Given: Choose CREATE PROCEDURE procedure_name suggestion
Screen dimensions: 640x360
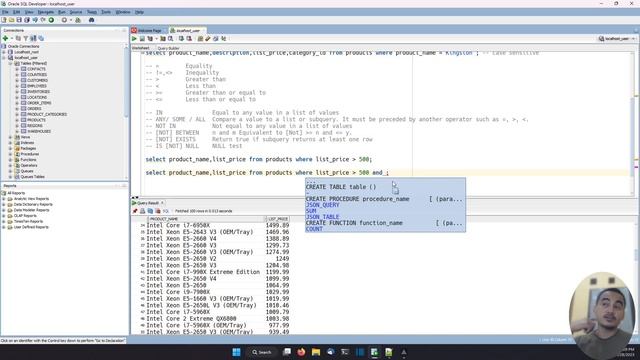Looking at the screenshot, I should click(385, 199).
